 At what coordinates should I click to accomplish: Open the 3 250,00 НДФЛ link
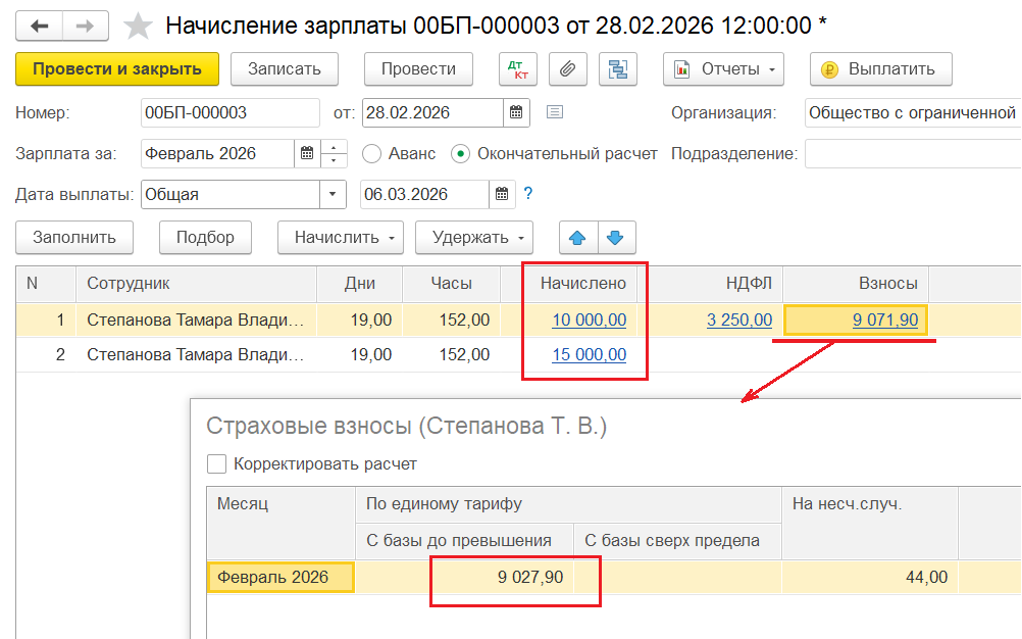tap(739, 320)
